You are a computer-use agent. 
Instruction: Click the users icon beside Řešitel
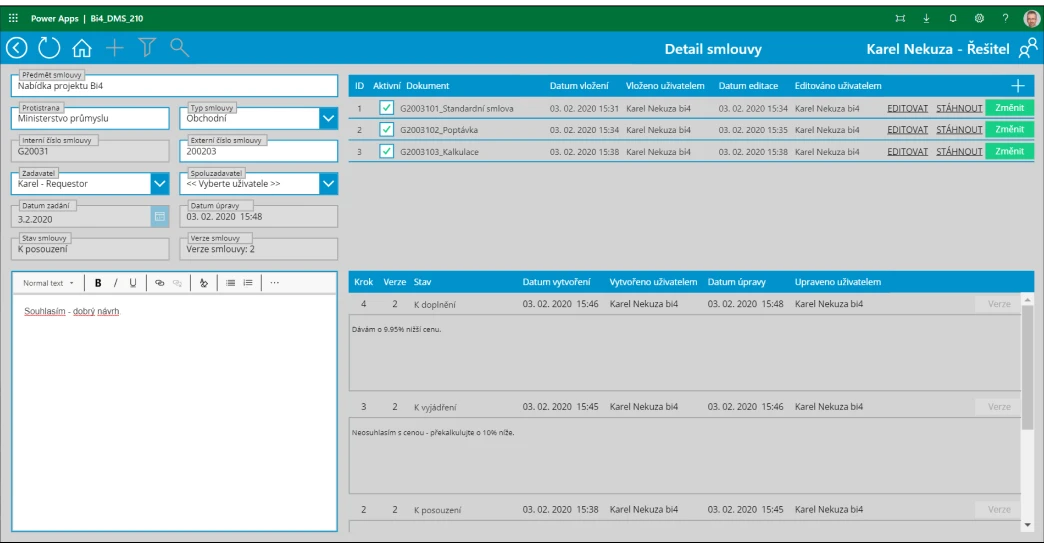coord(1027,48)
